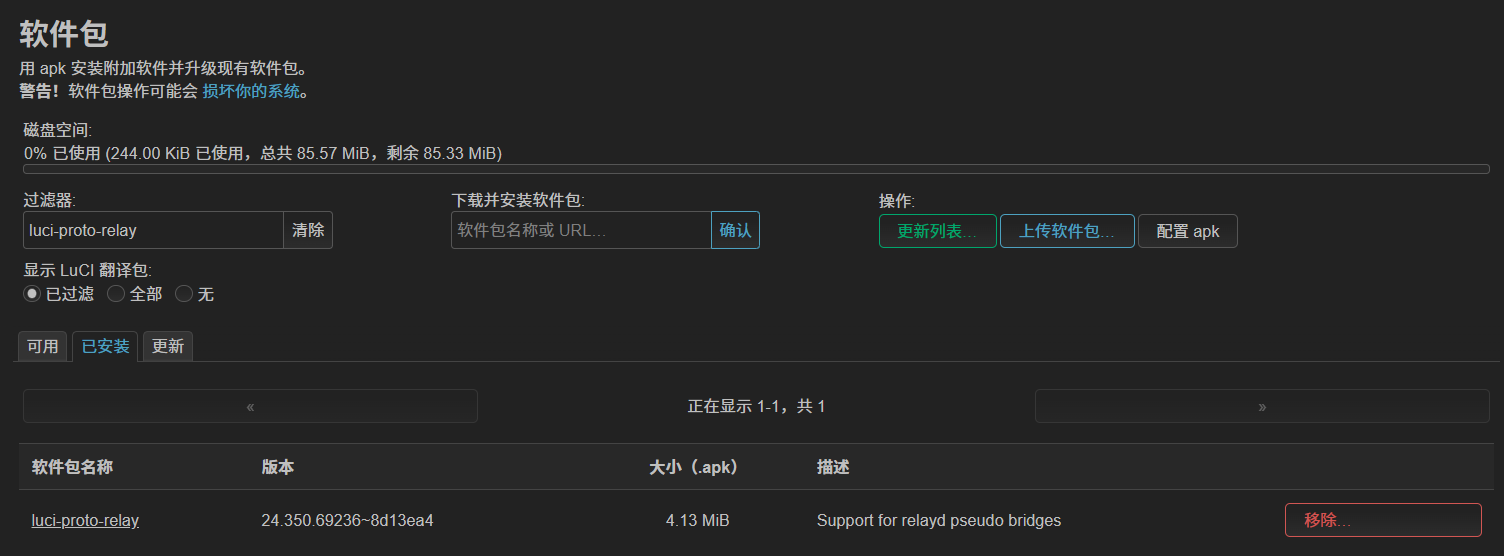This screenshot has height=556, width=1504.
Task: Follow the 损坏你的系统 warning link
Action: coord(251,91)
